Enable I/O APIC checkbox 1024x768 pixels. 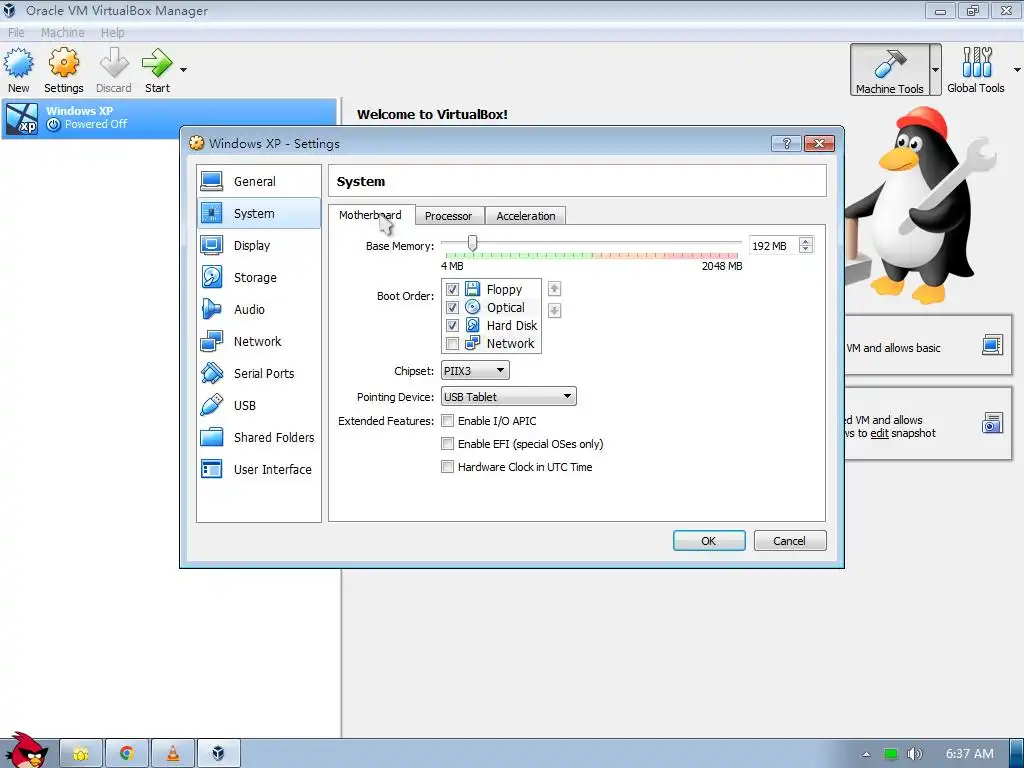pyautogui.click(x=447, y=421)
